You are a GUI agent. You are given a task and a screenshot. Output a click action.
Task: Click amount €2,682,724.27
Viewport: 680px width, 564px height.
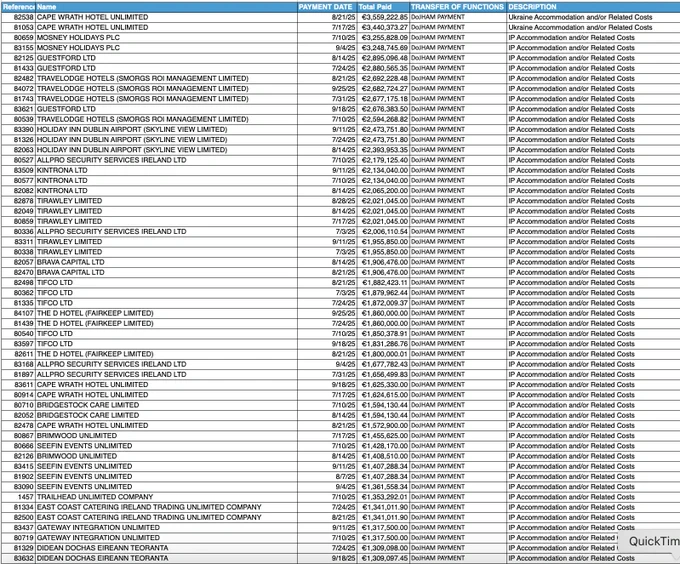click(x=385, y=88)
